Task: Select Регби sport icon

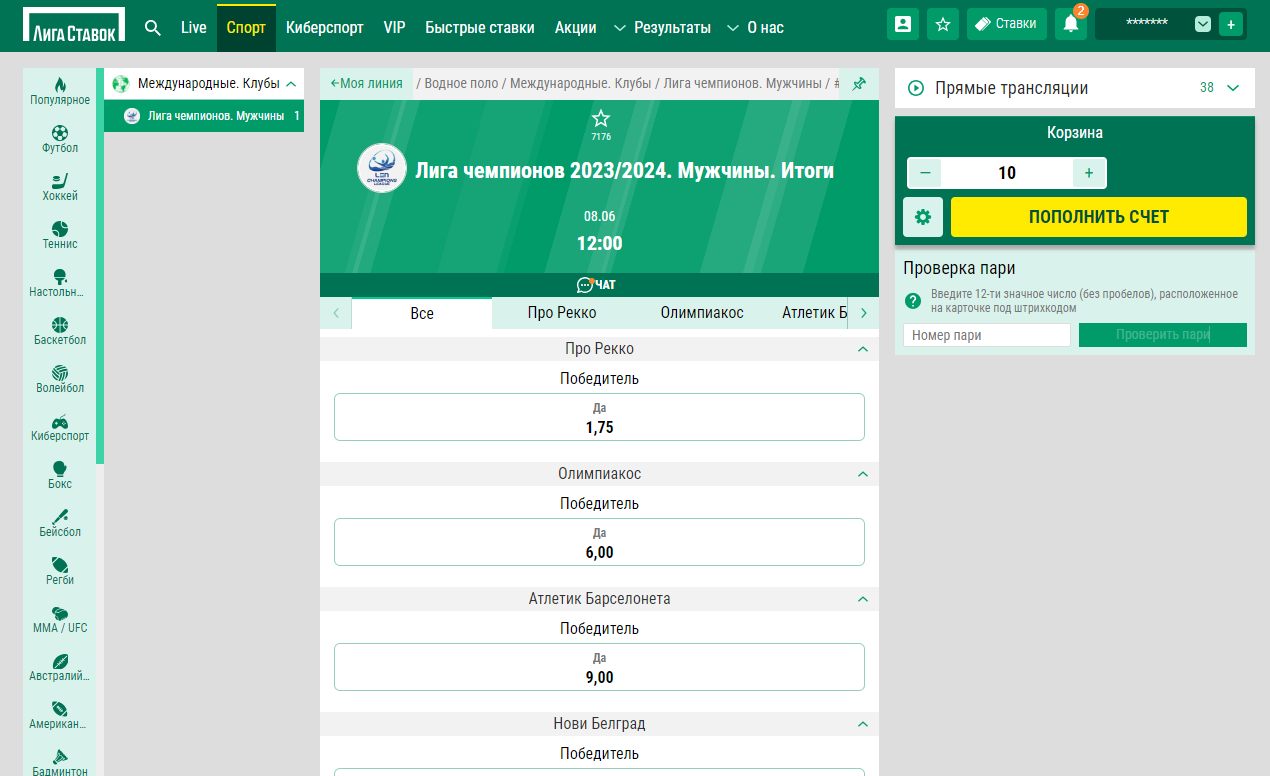Action: coord(60,570)
